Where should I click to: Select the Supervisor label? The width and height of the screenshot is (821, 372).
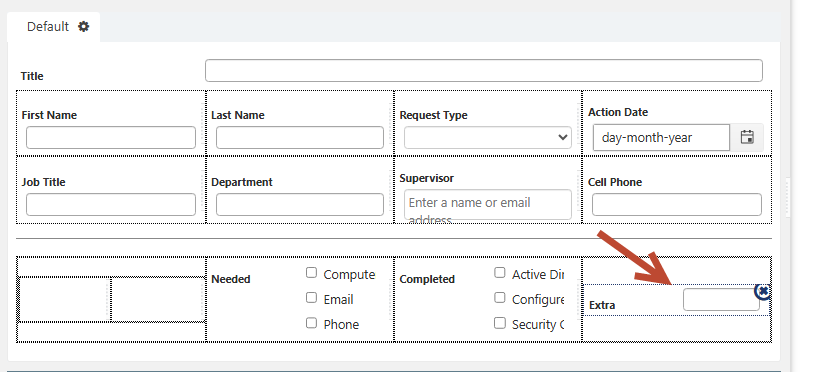(x=427, y=178)
